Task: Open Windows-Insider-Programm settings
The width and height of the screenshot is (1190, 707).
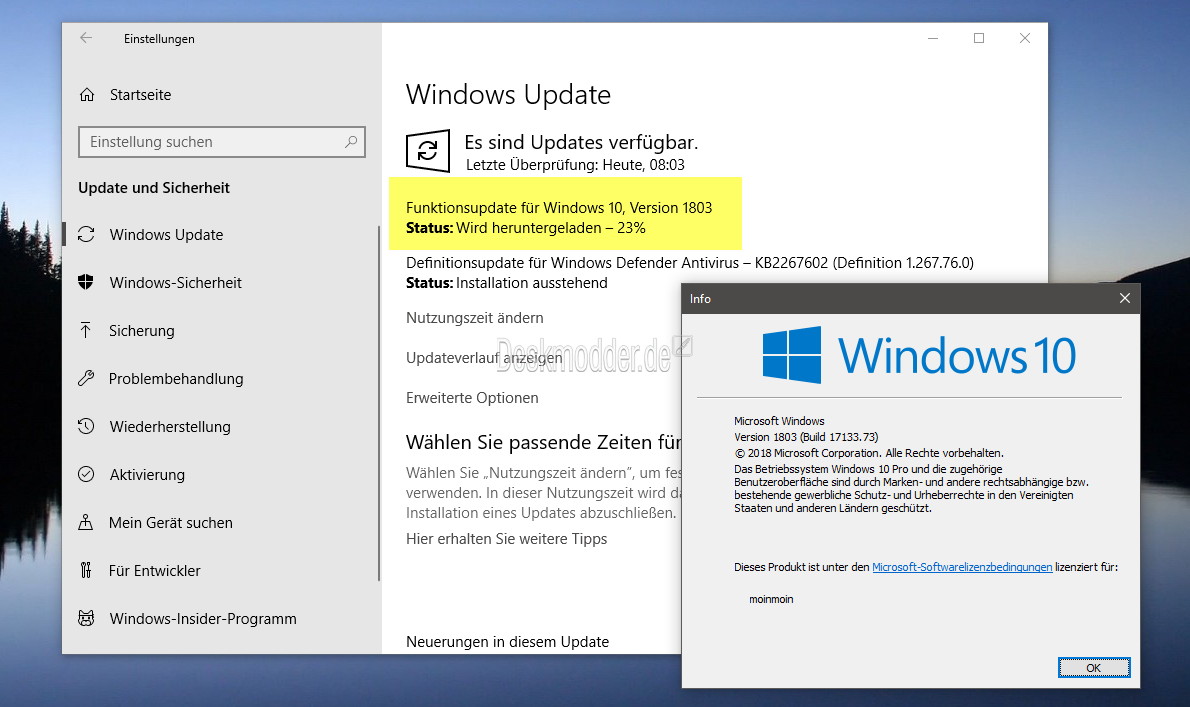Action: [x=203, y=618]
